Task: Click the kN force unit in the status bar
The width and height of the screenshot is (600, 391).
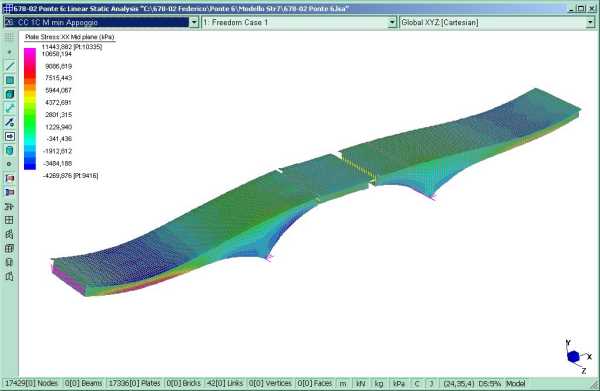Action: (360, 383)
